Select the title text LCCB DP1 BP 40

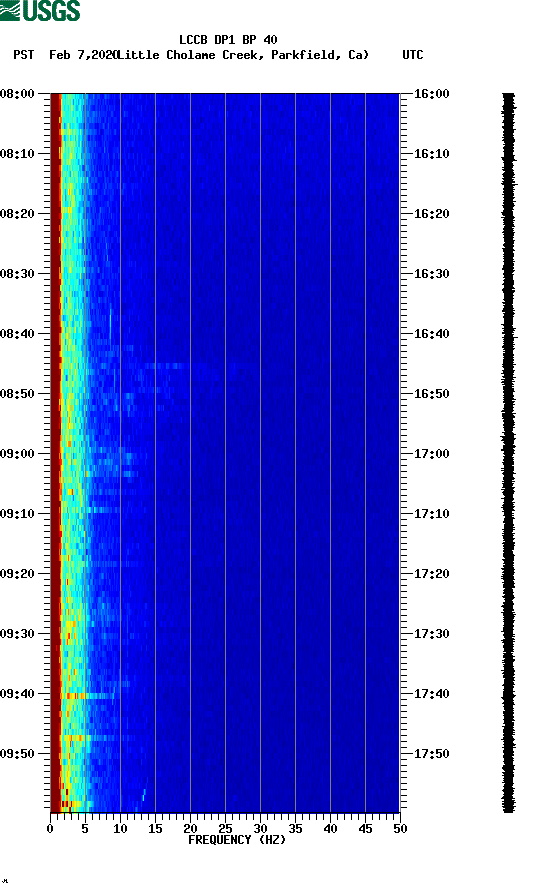point(228,40)
